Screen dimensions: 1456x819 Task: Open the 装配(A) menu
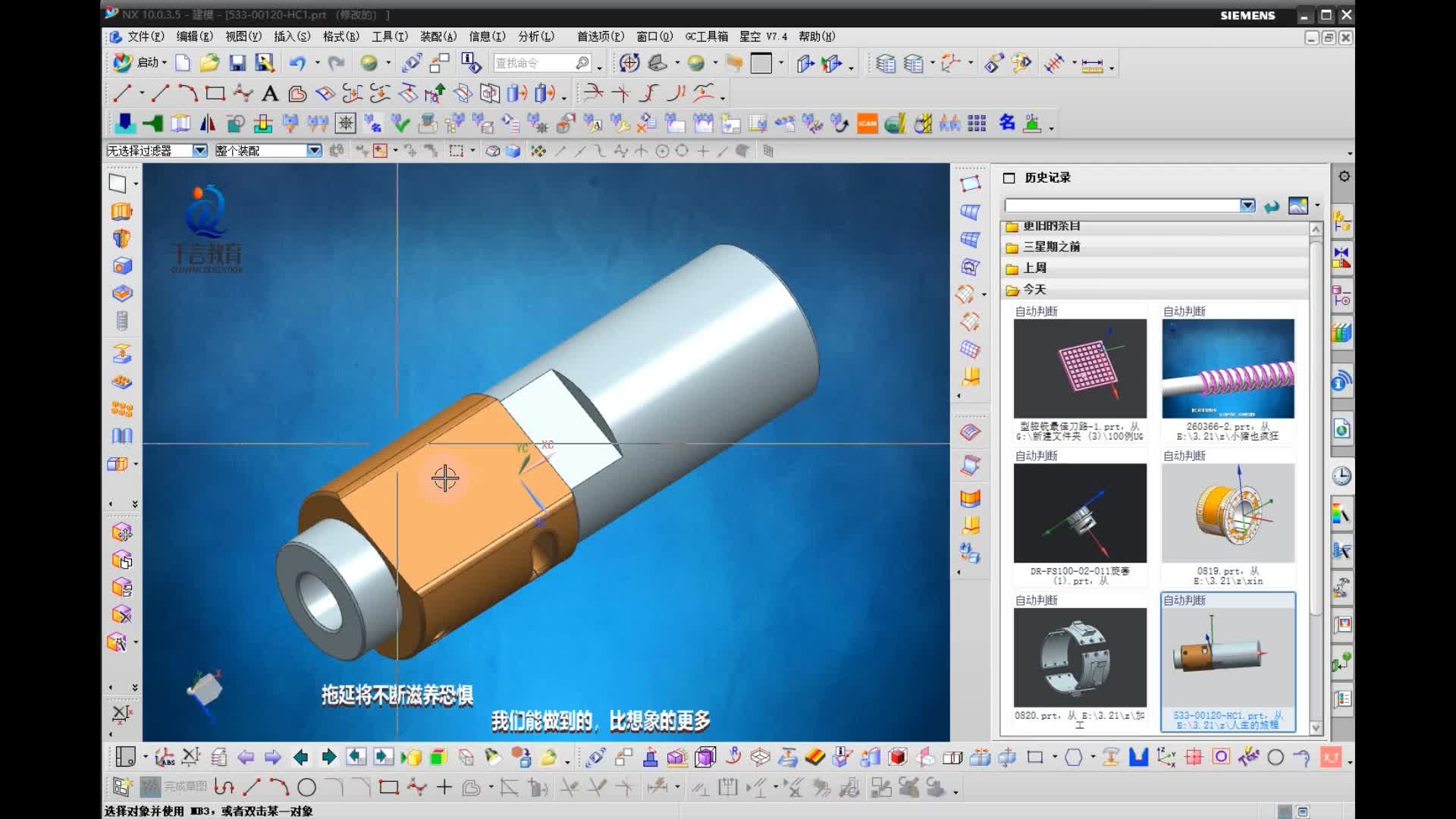[x=438, y=36]
